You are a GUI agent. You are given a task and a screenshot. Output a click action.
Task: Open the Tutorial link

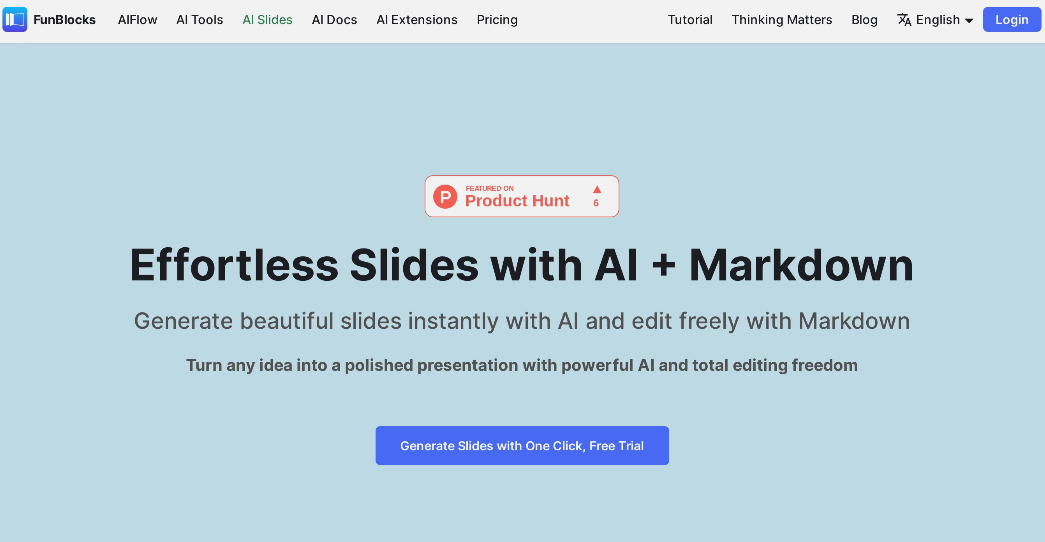pyautogui.click(x=690, y=20)
